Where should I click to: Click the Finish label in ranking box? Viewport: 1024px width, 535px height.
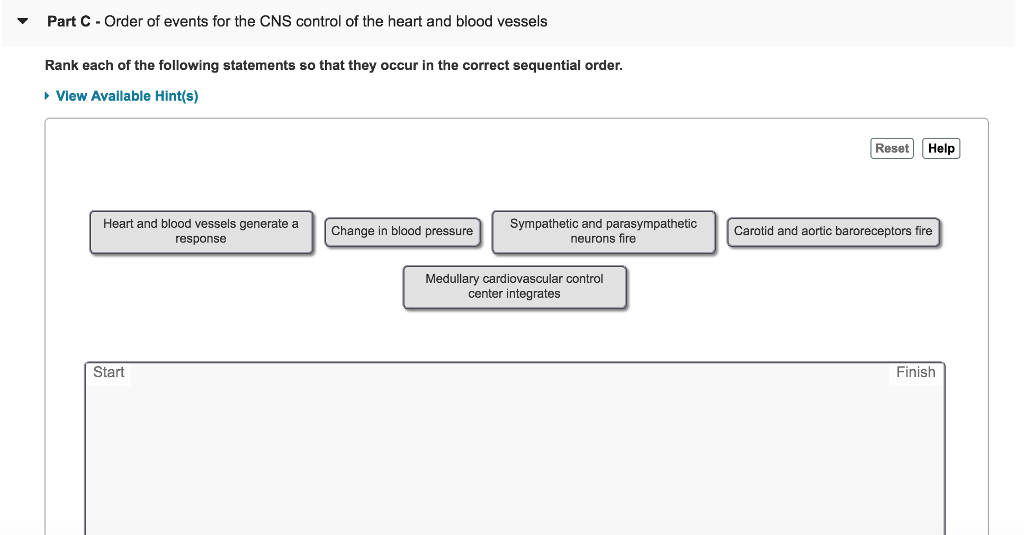(x=915, y=372)
